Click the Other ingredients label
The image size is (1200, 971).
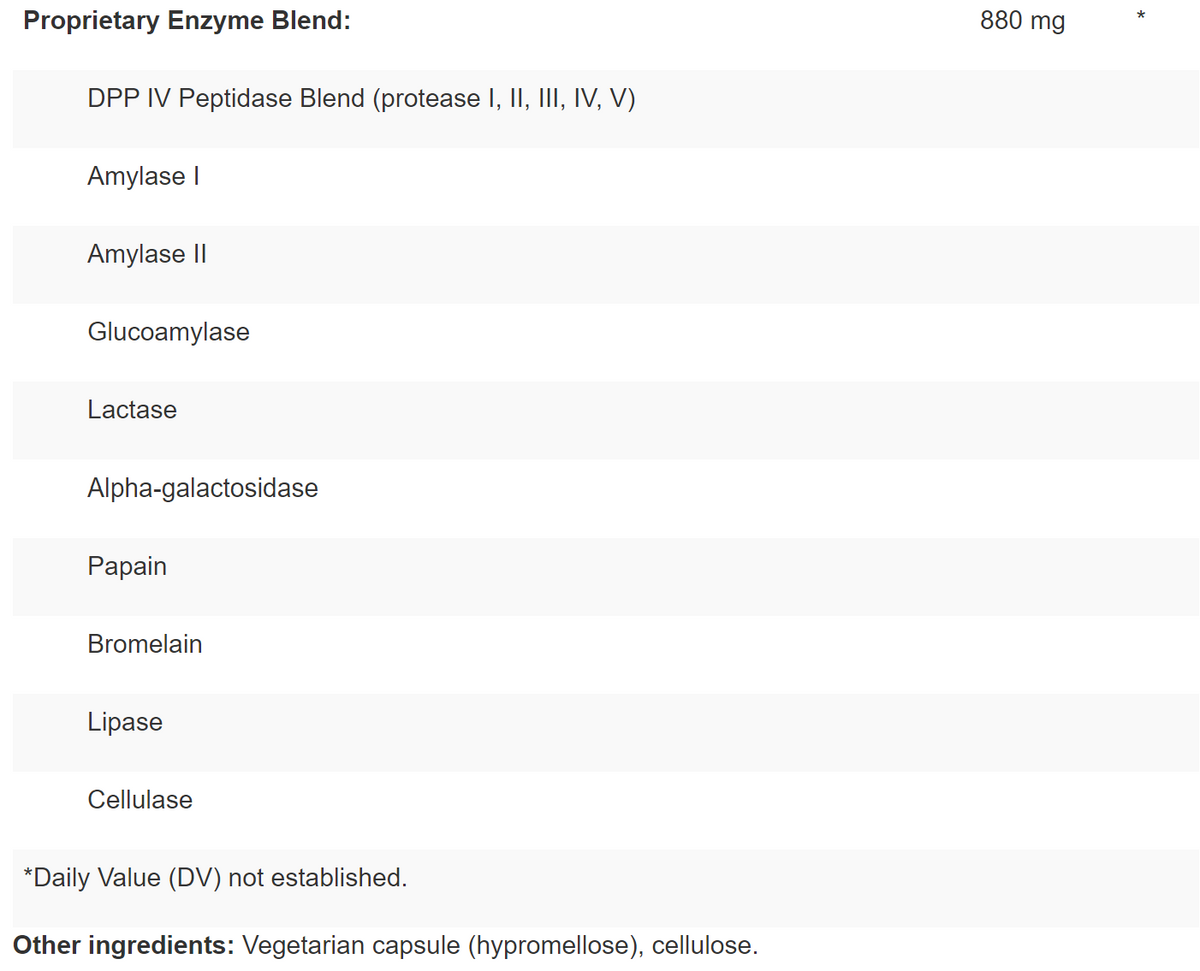click(123, 945)
